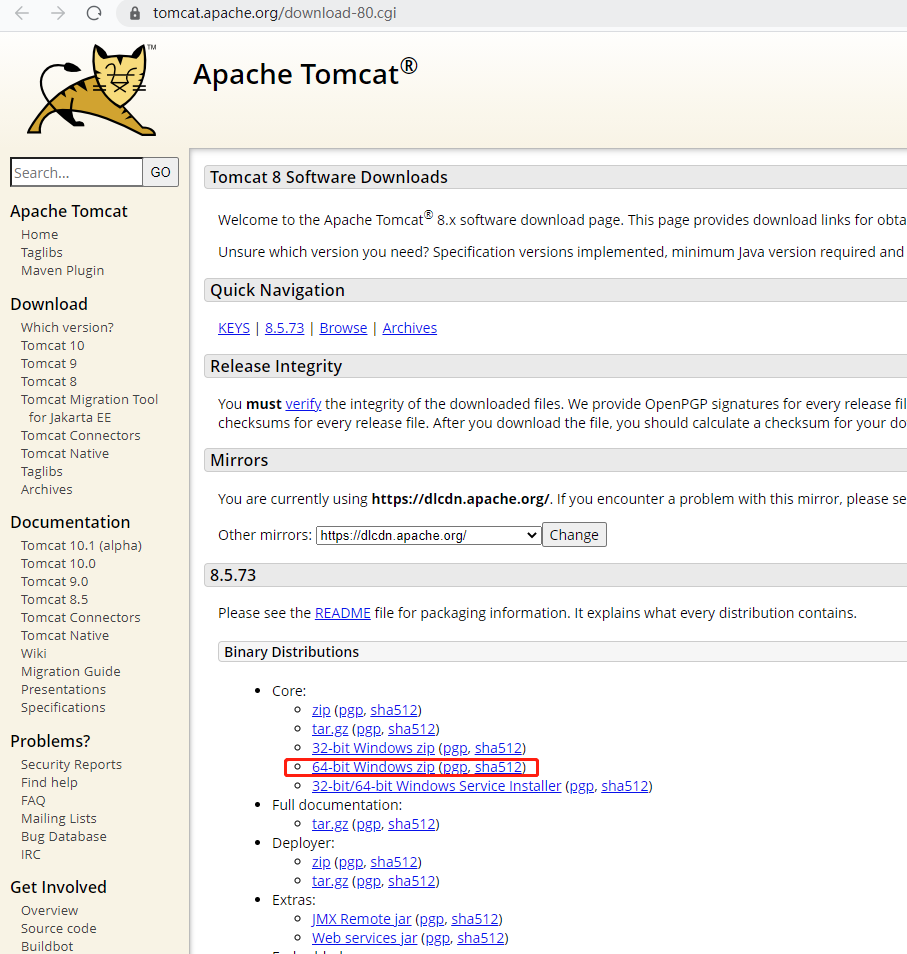Open the Find help link
Viewport: 907px width, 954px height.
pyautogui.click(x=49, y=782)
